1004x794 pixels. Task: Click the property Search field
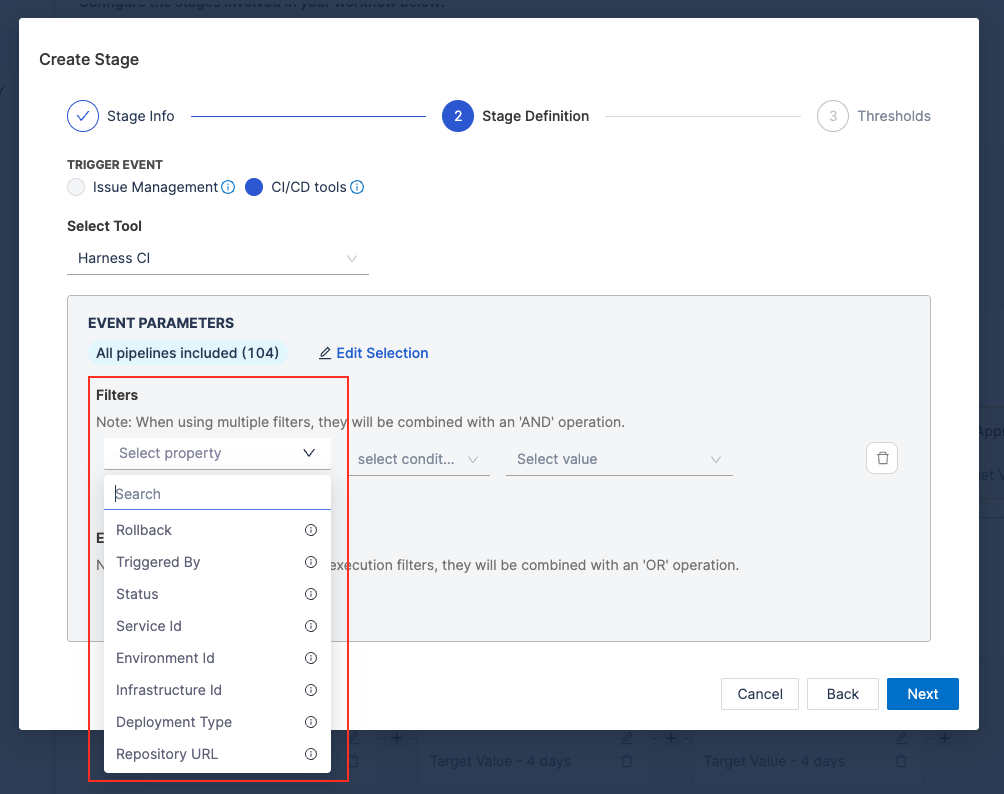(217, 494)
